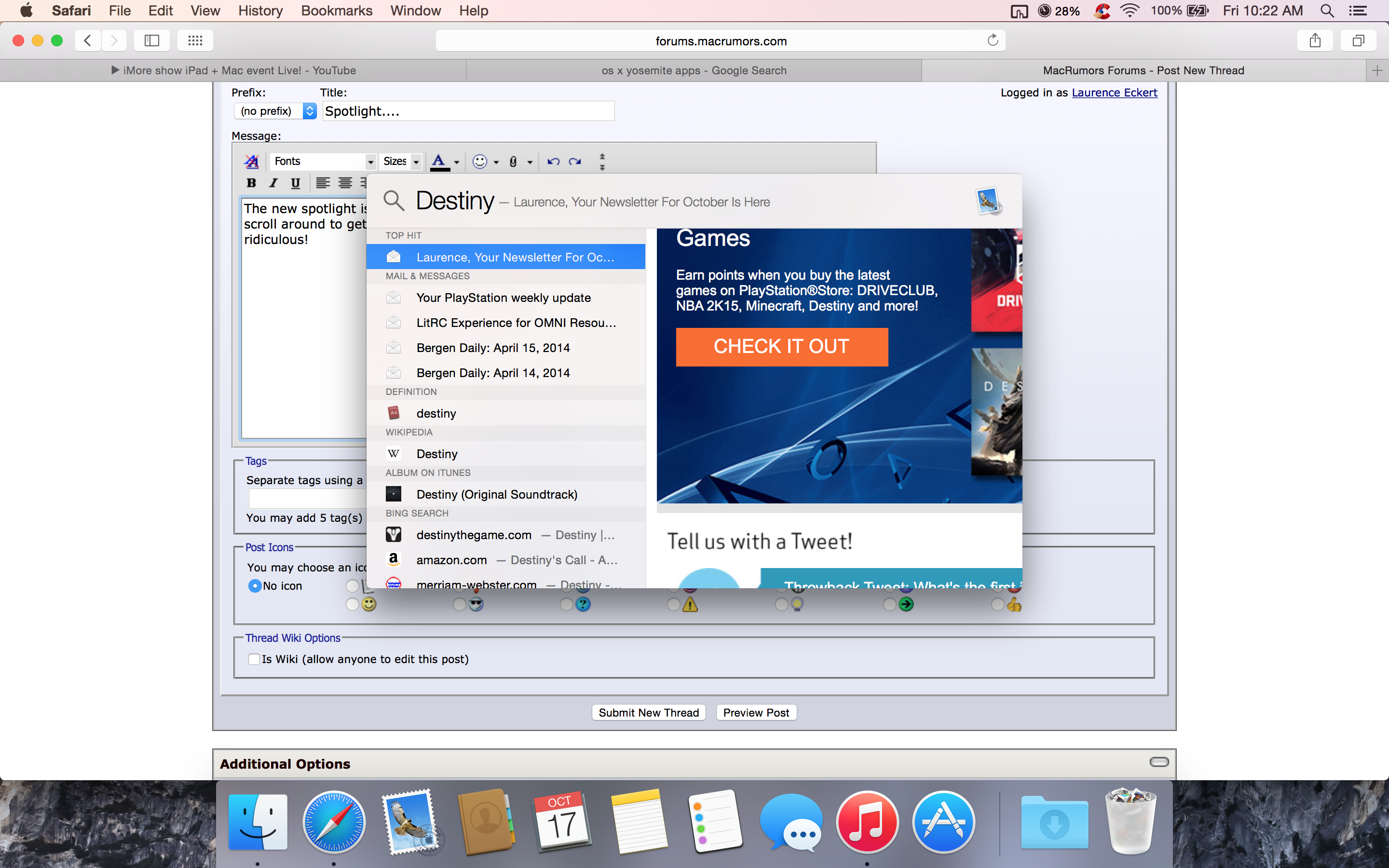Screen dimensions: 1389x868
Task: Select the question mark post icon radio
Action: click(567, 605)
